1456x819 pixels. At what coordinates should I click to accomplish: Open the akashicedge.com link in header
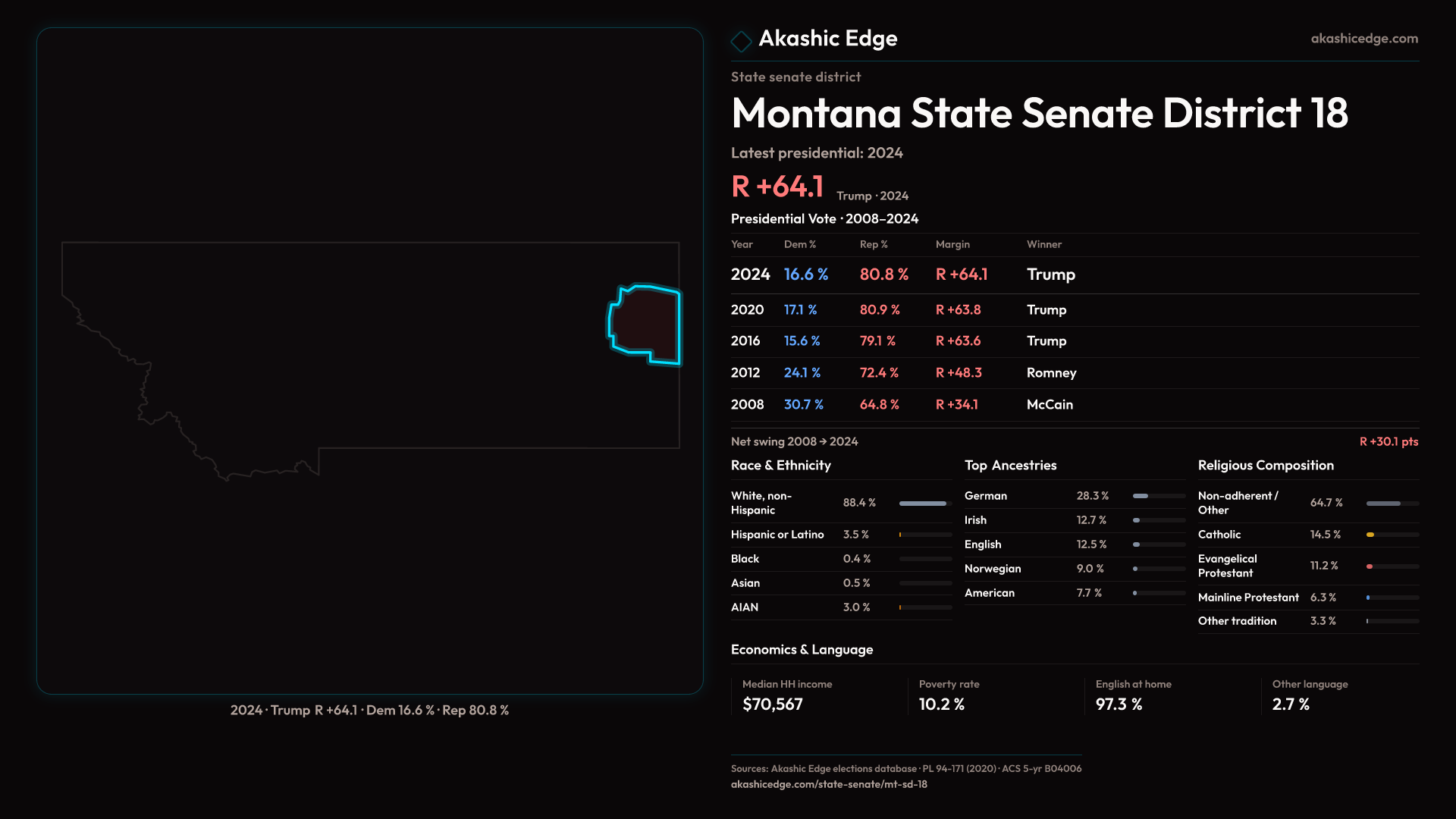click(1363, 39)
